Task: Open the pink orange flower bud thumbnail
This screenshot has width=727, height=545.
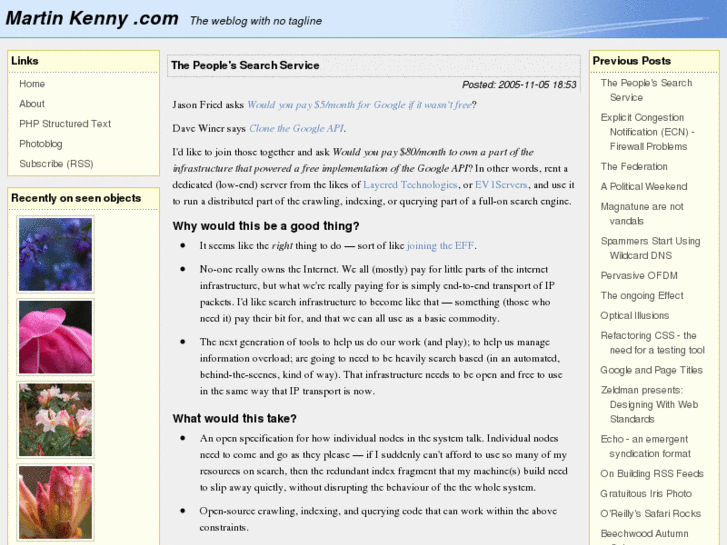Action: [x=56, y=502]
